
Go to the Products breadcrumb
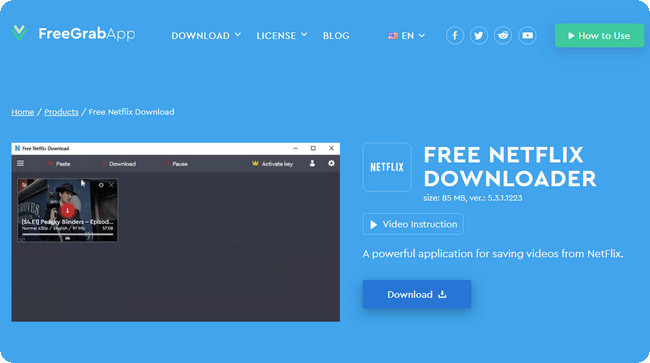tap(61, 112)
